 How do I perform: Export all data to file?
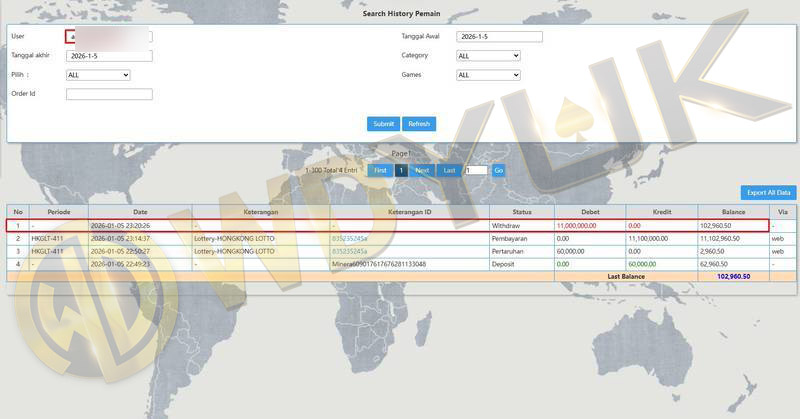coord(768,193)
